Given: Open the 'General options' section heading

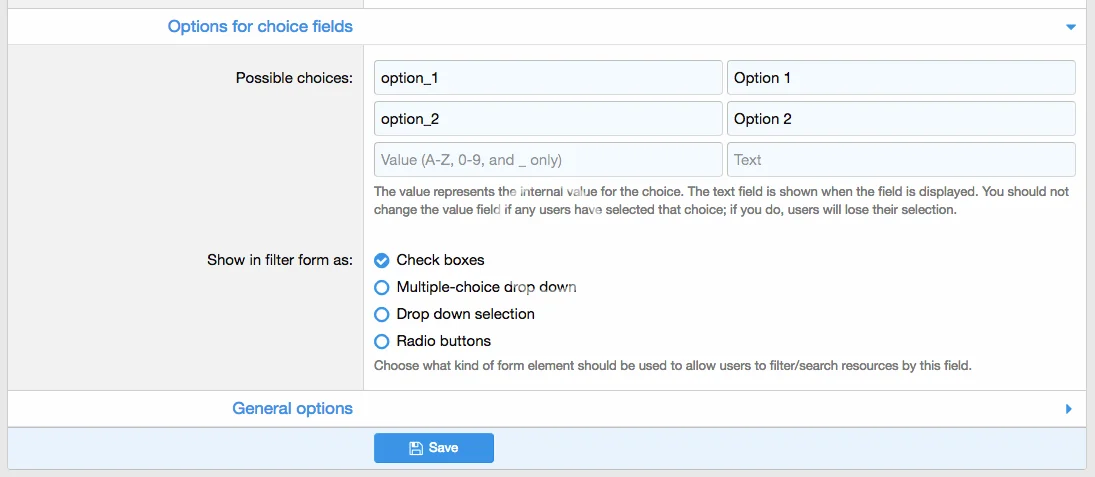Looking at the screenshot, I should coord(292,408).
